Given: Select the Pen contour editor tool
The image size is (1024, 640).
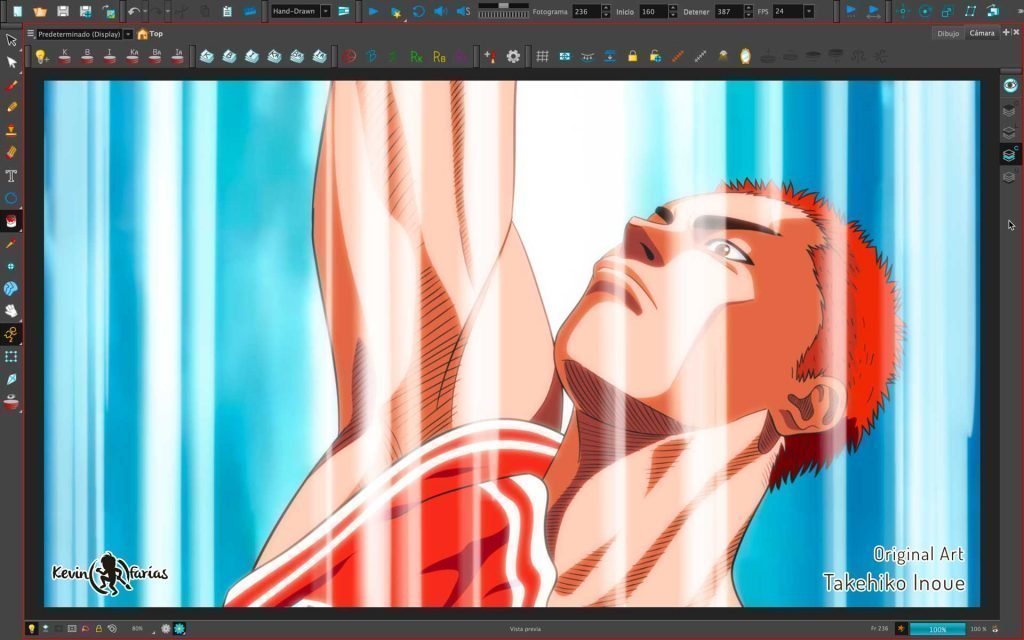Looking at the screenshot, I should [x=11, y=379].
